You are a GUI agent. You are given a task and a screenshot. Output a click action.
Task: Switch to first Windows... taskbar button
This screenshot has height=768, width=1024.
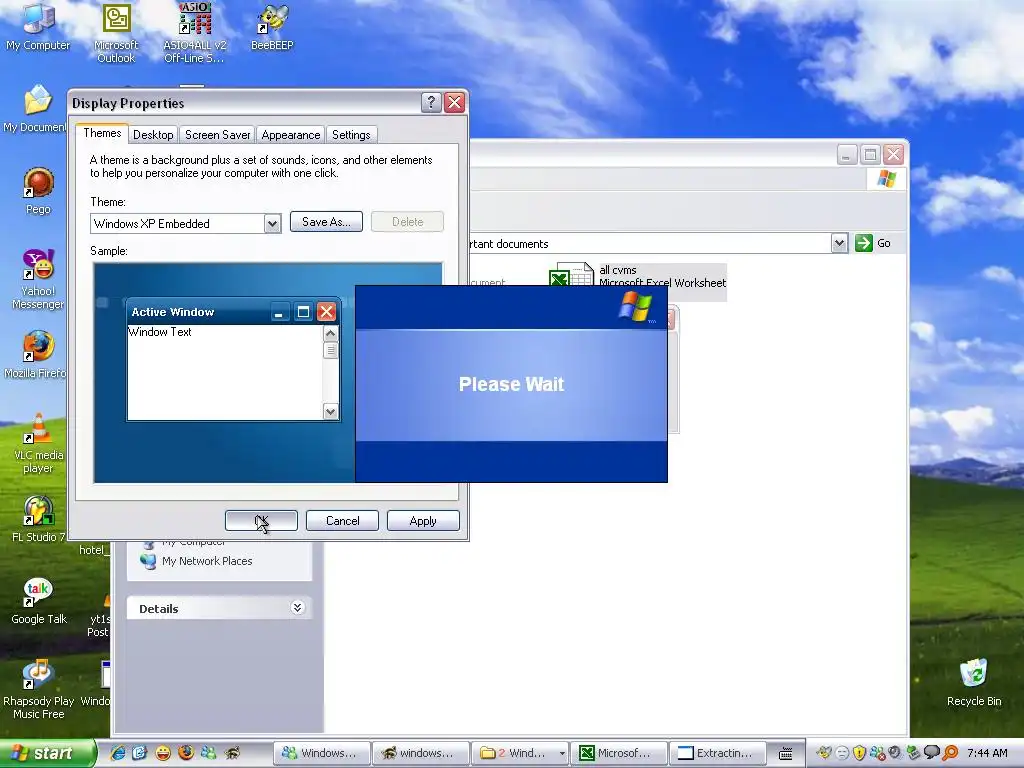[321, 753]
